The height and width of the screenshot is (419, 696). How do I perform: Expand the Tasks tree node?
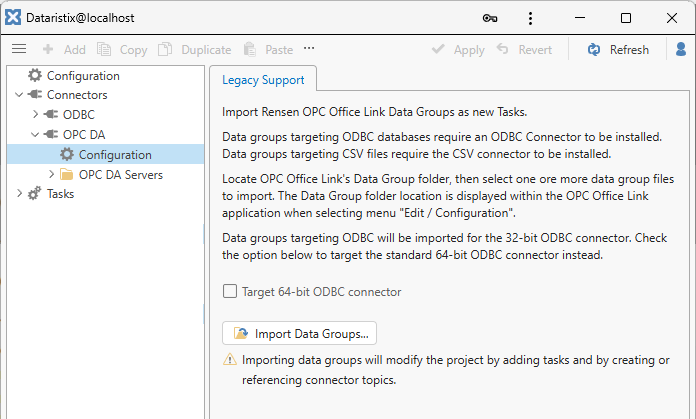pos(20,194)
